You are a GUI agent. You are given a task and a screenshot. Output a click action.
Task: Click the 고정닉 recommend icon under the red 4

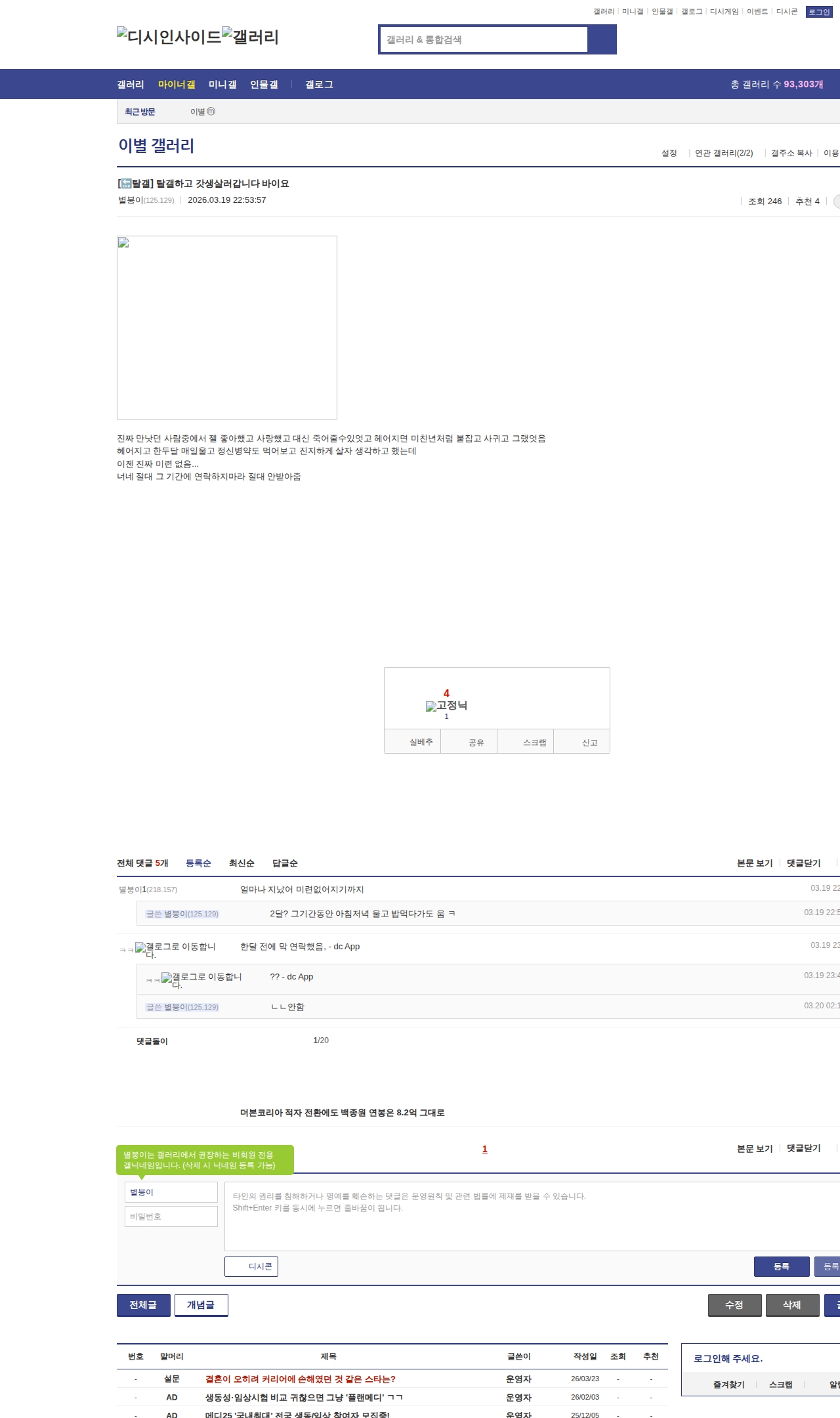446,706
